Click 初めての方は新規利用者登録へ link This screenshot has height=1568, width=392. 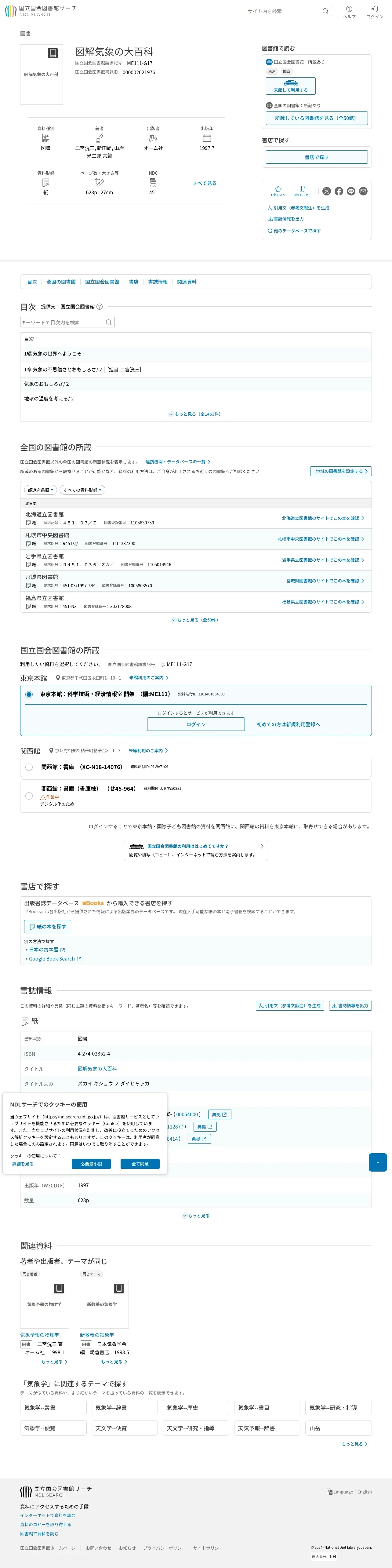pos(288,724)
